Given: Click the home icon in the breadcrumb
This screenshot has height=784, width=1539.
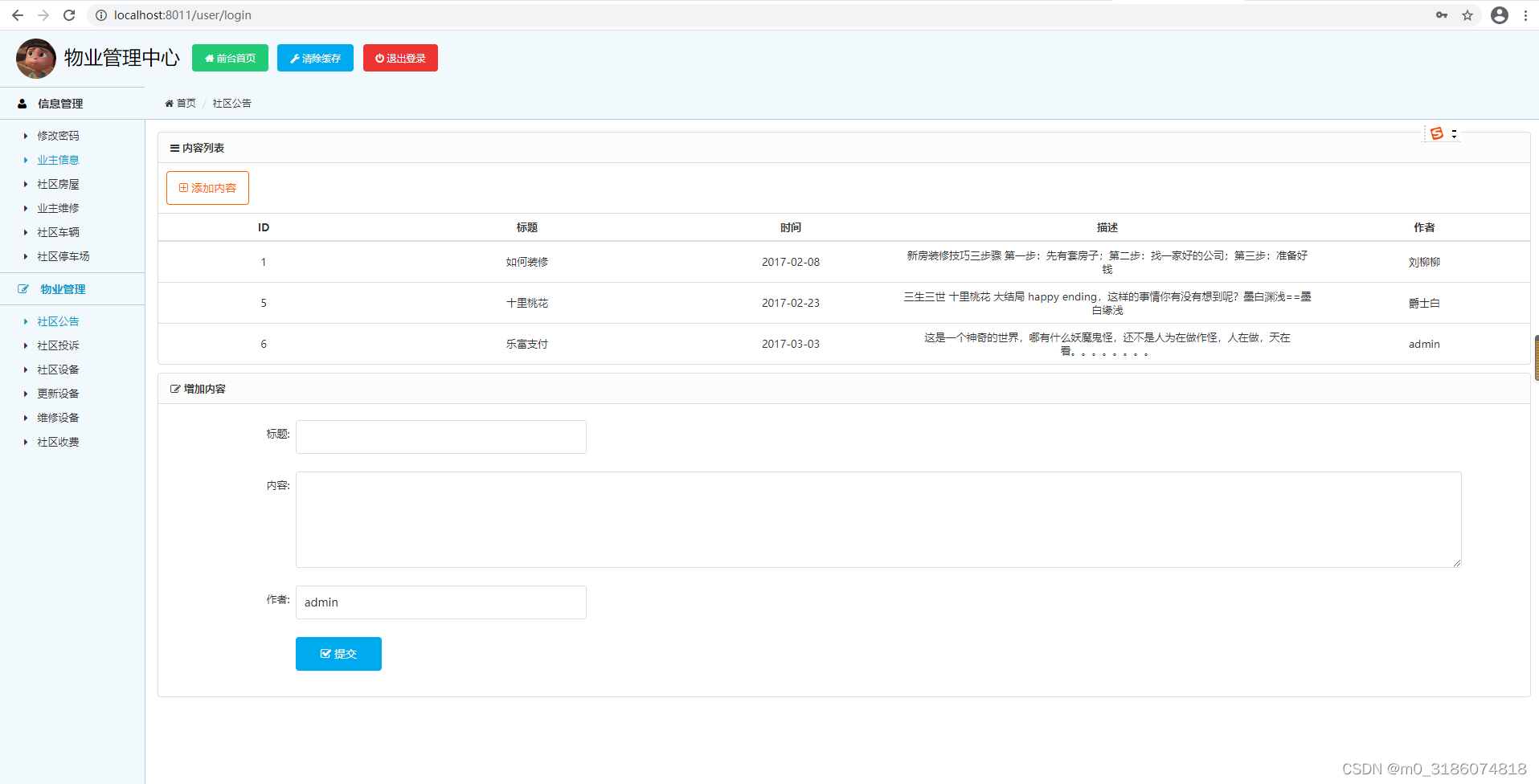Looking at the screenshot, I should [x=168, y=103].
